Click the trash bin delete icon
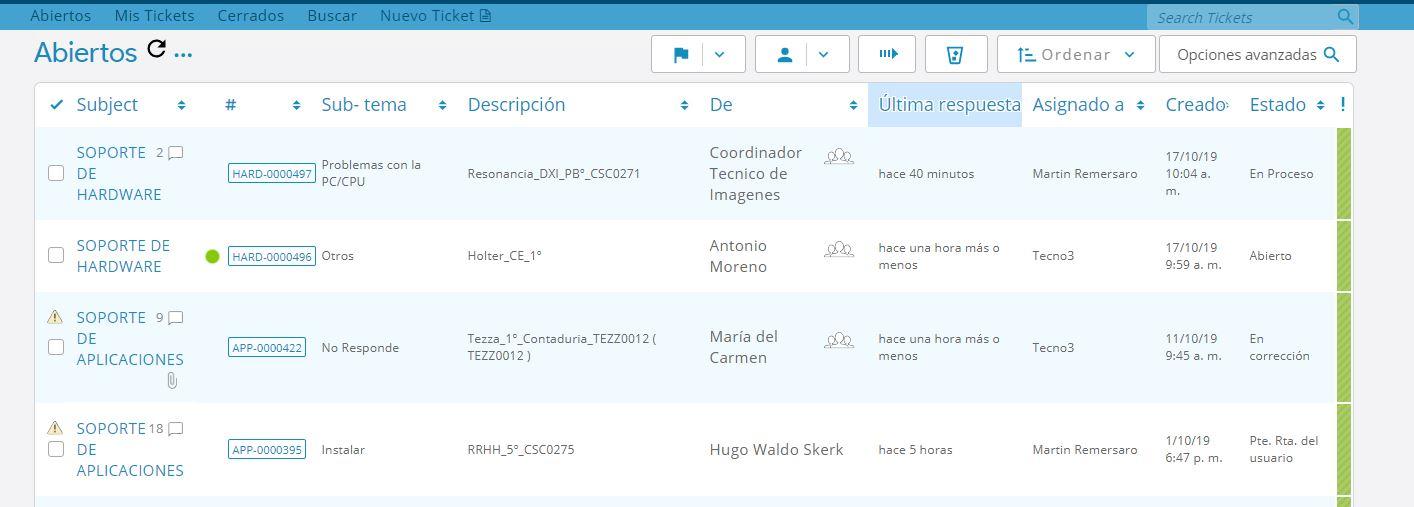 955,55
